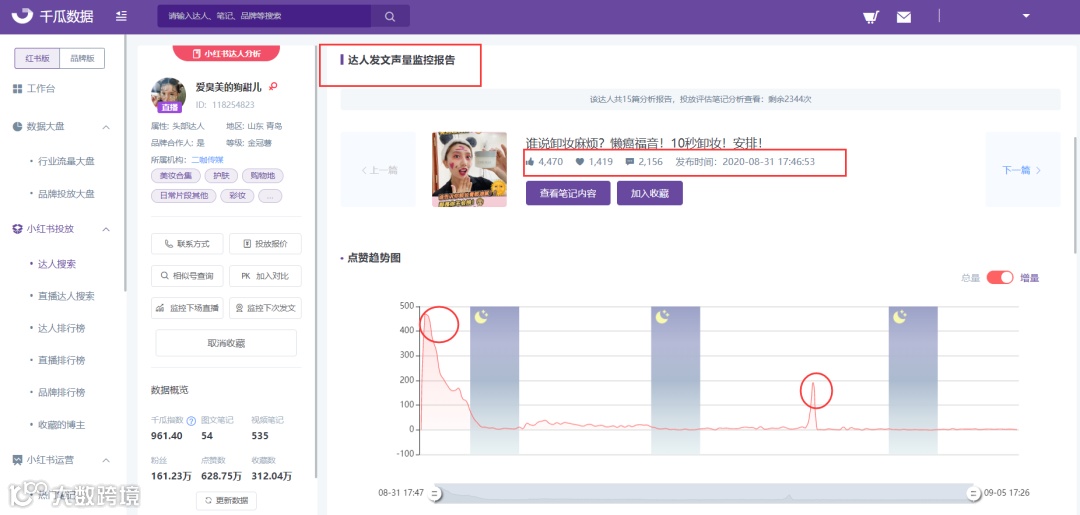This screenshot has height=515, width=1080.
Task: Open 达人排行榜 menu item
Action: coord(61,328)
